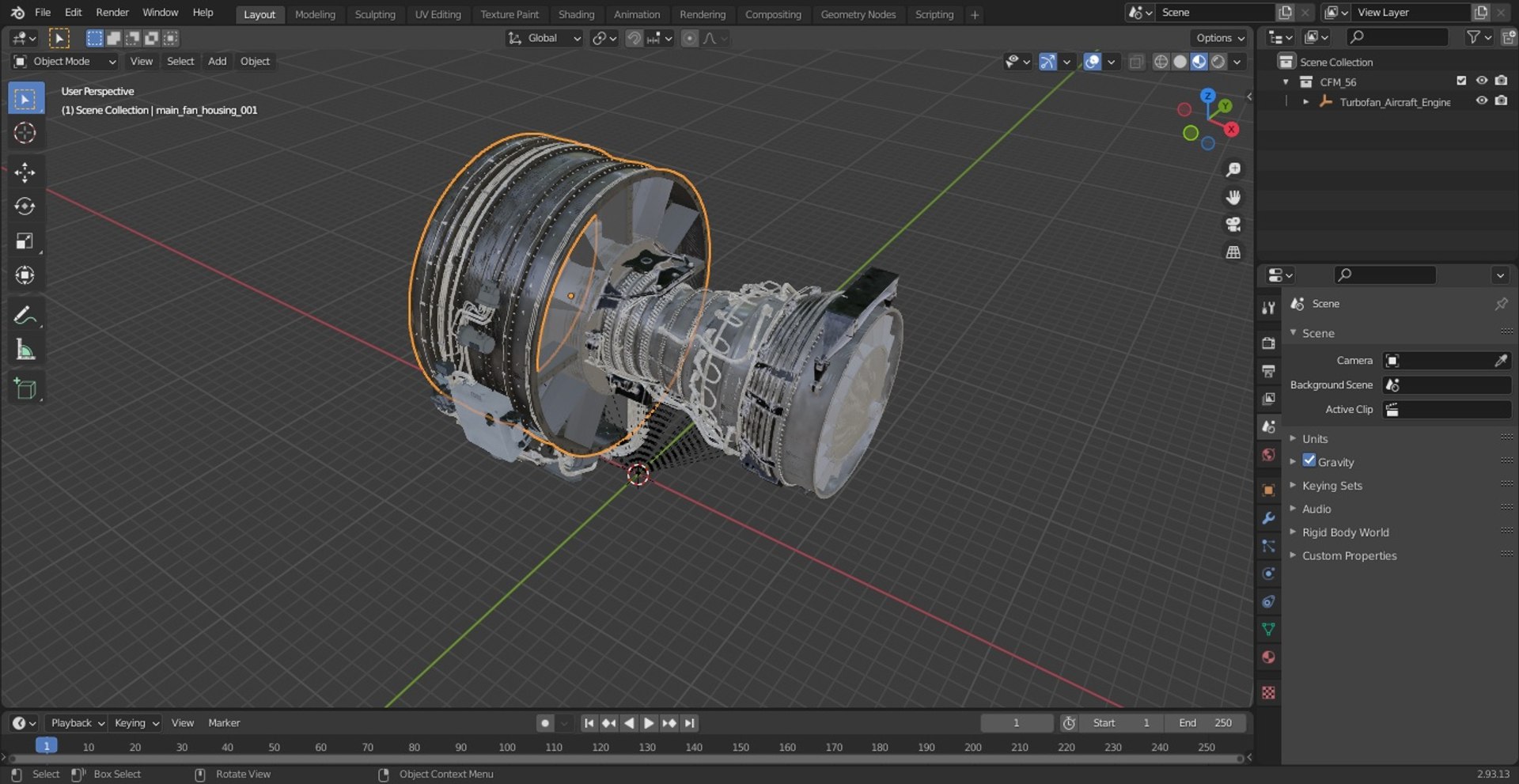Screen dimensions: 1519x784
Task: Activate the Select Box tool
Action: [25, 99]
